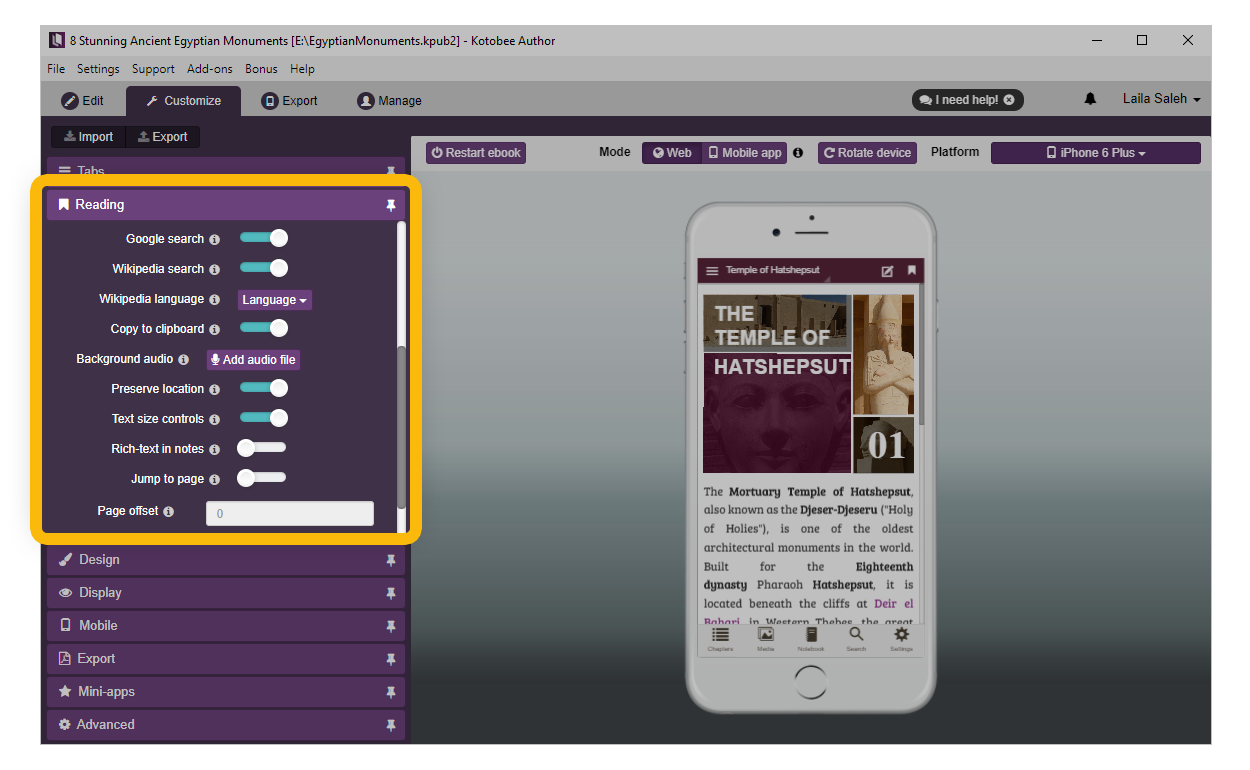Pin the Design section

391,561
